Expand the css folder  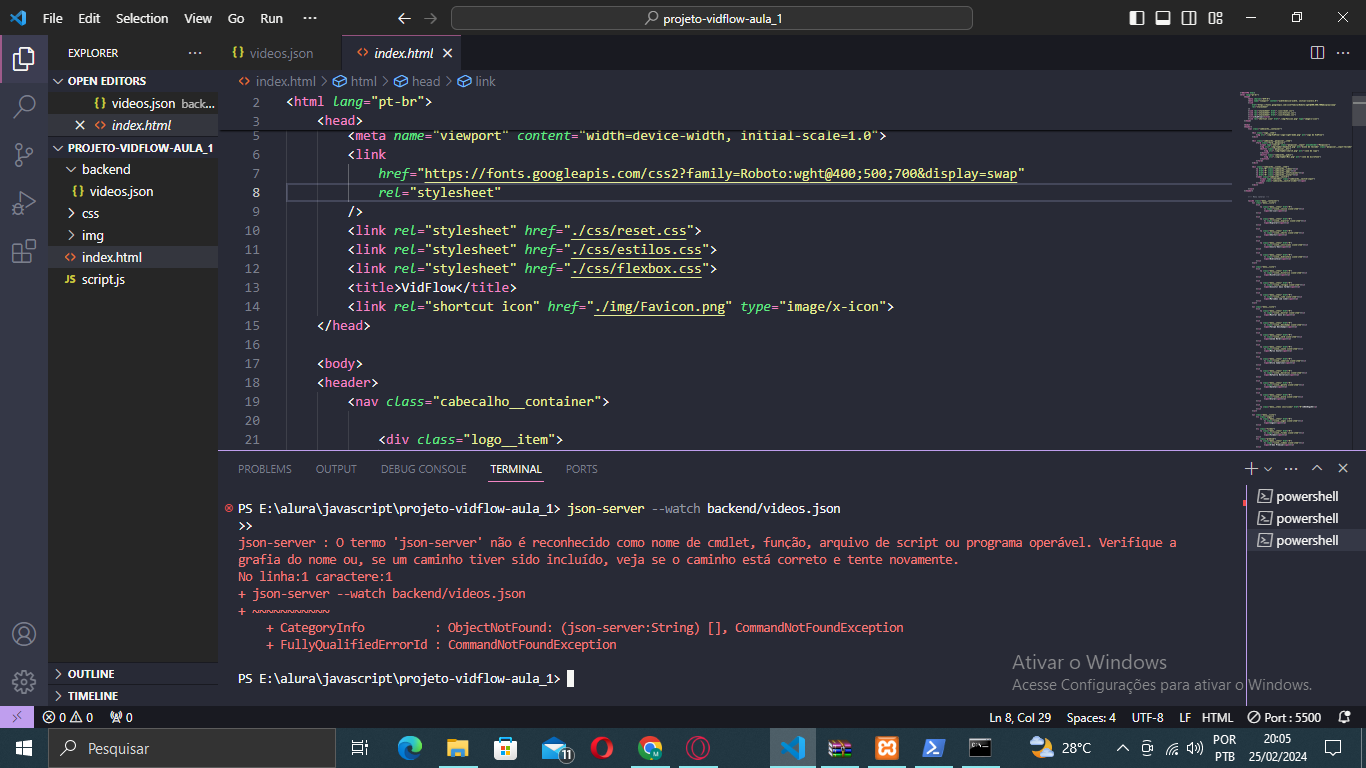133,213
